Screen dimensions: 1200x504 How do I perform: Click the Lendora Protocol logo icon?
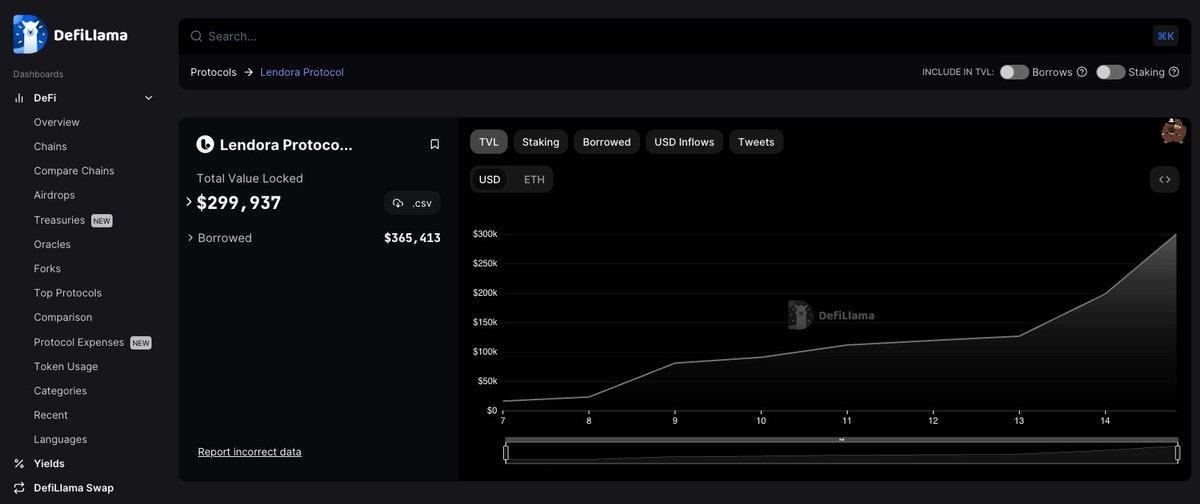(205, 144)
